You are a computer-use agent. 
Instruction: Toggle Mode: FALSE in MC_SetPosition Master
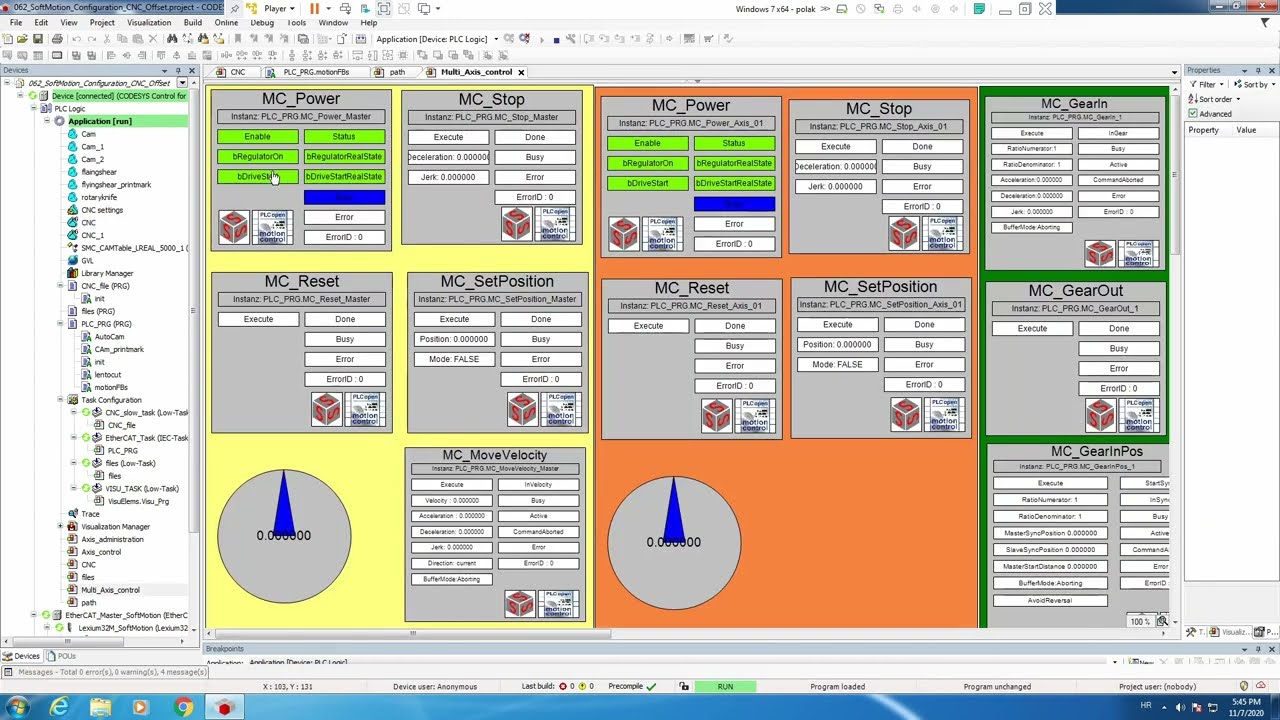pos(454,359)
